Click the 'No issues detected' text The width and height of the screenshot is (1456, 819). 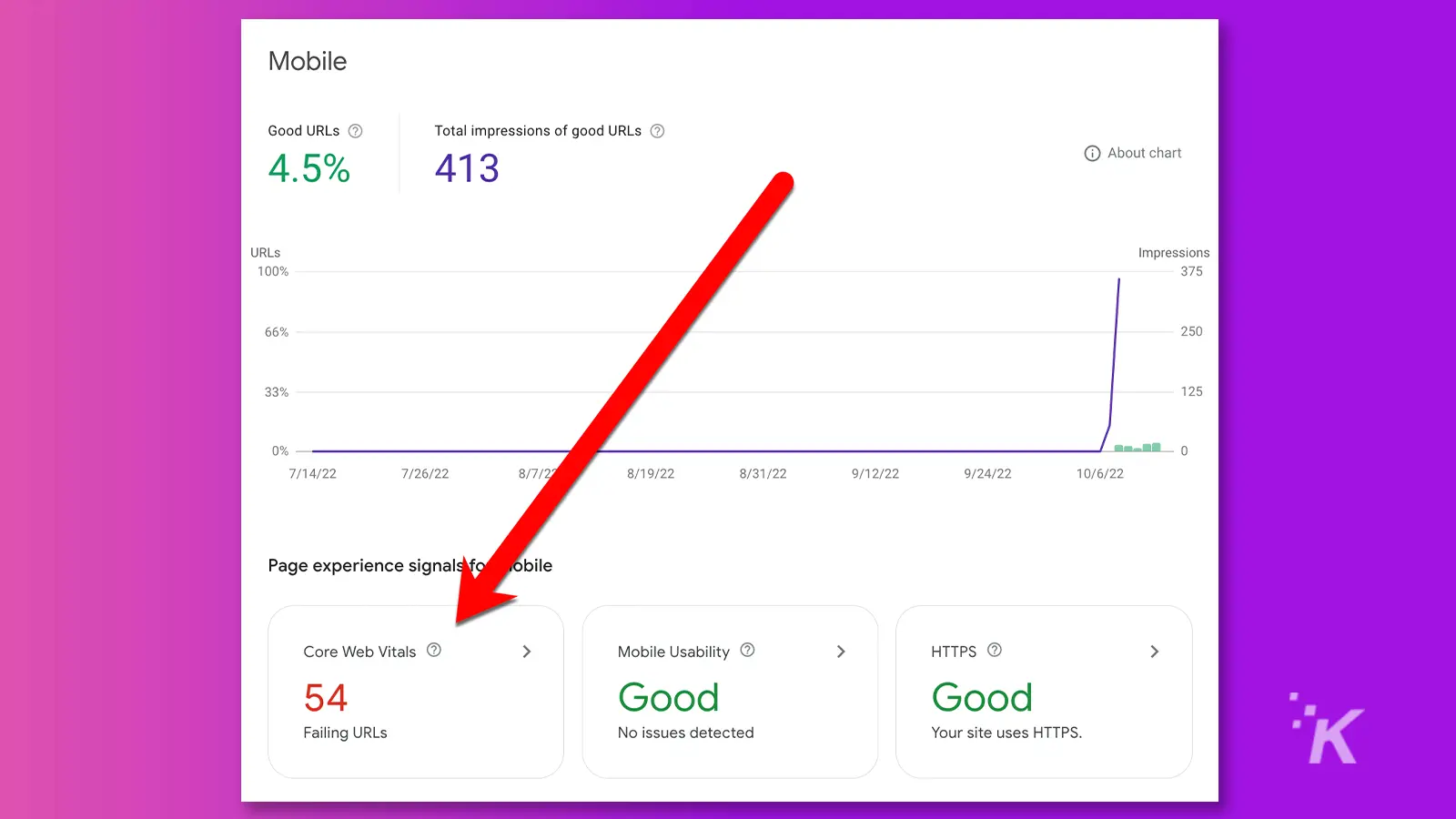[x=685, y=733]
